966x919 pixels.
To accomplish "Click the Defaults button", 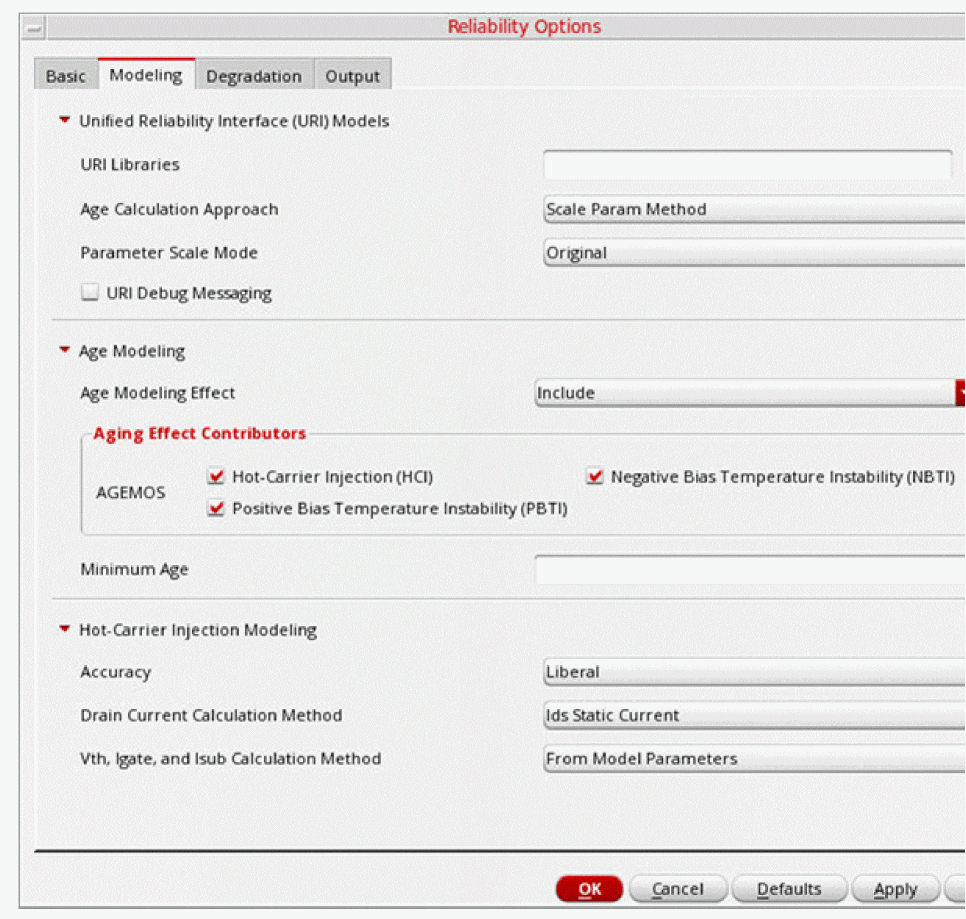I will [789, 889].
